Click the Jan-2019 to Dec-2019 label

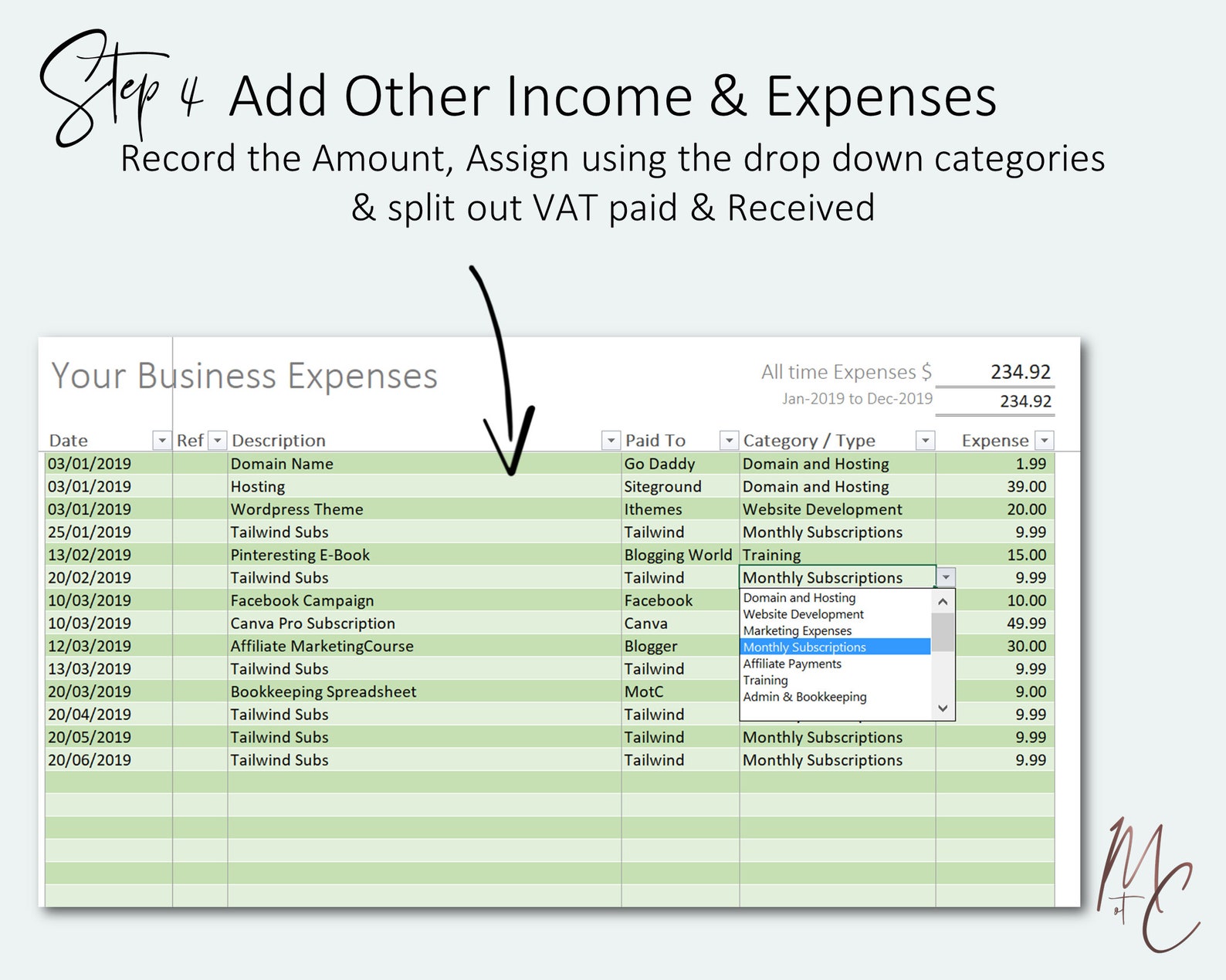[x=857, y=399]
